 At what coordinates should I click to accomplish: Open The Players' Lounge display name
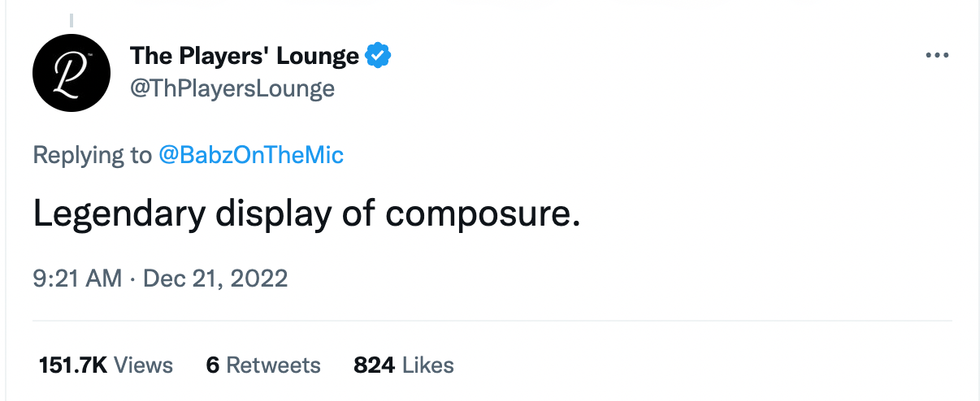244,56
